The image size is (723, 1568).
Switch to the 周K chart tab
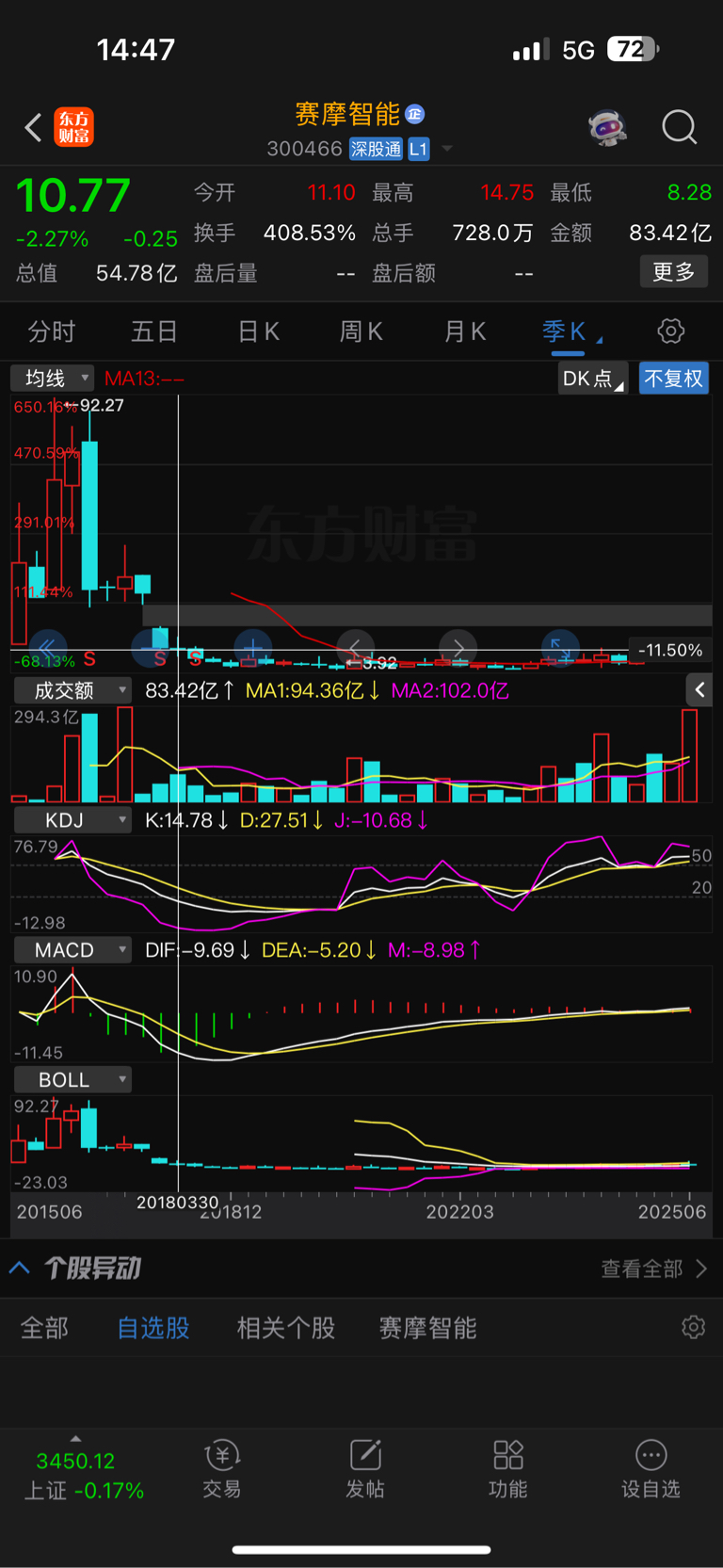point(361,331)
